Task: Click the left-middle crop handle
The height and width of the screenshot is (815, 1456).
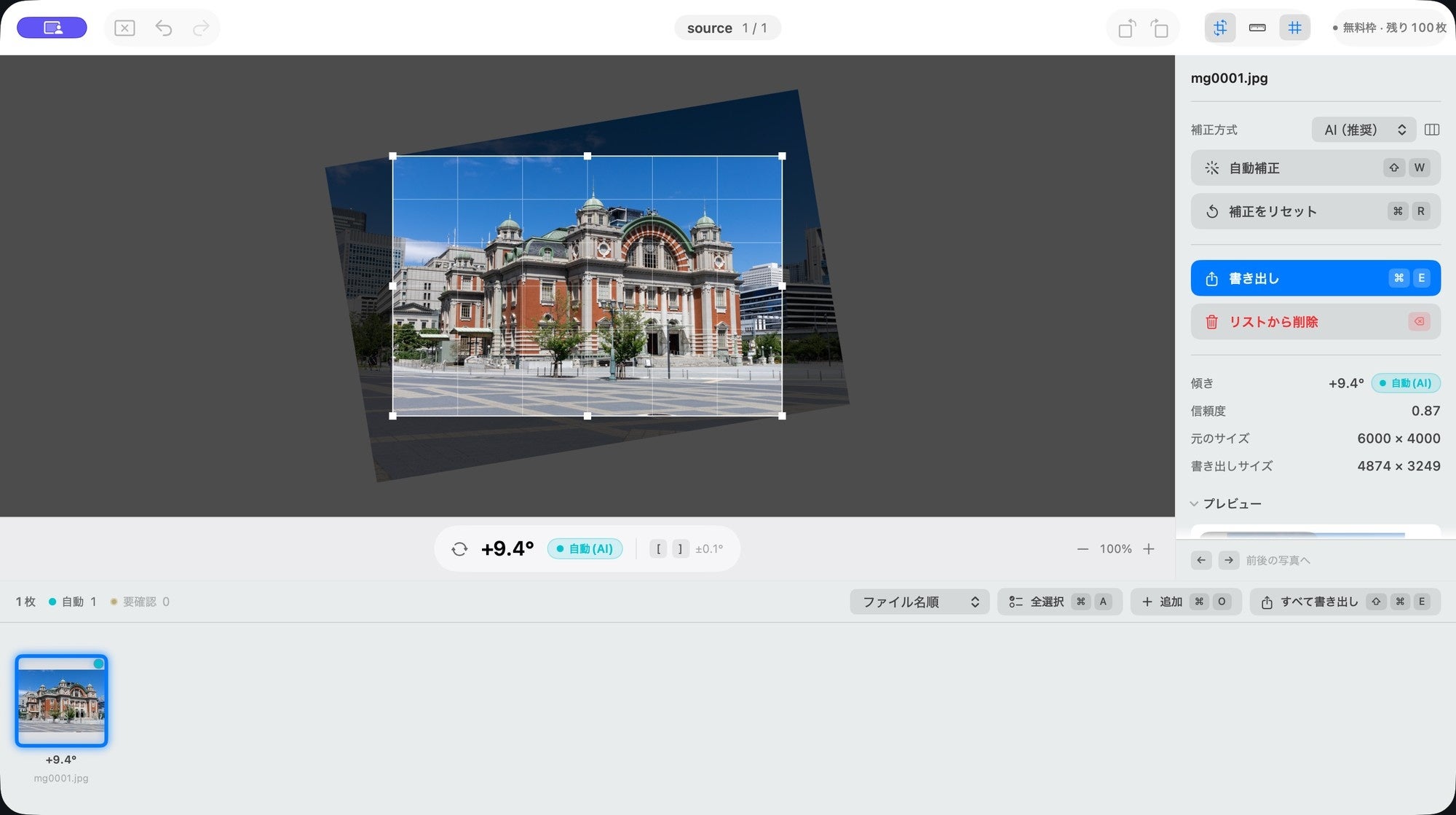Action: pyautogui.click(x=393, y=286)
